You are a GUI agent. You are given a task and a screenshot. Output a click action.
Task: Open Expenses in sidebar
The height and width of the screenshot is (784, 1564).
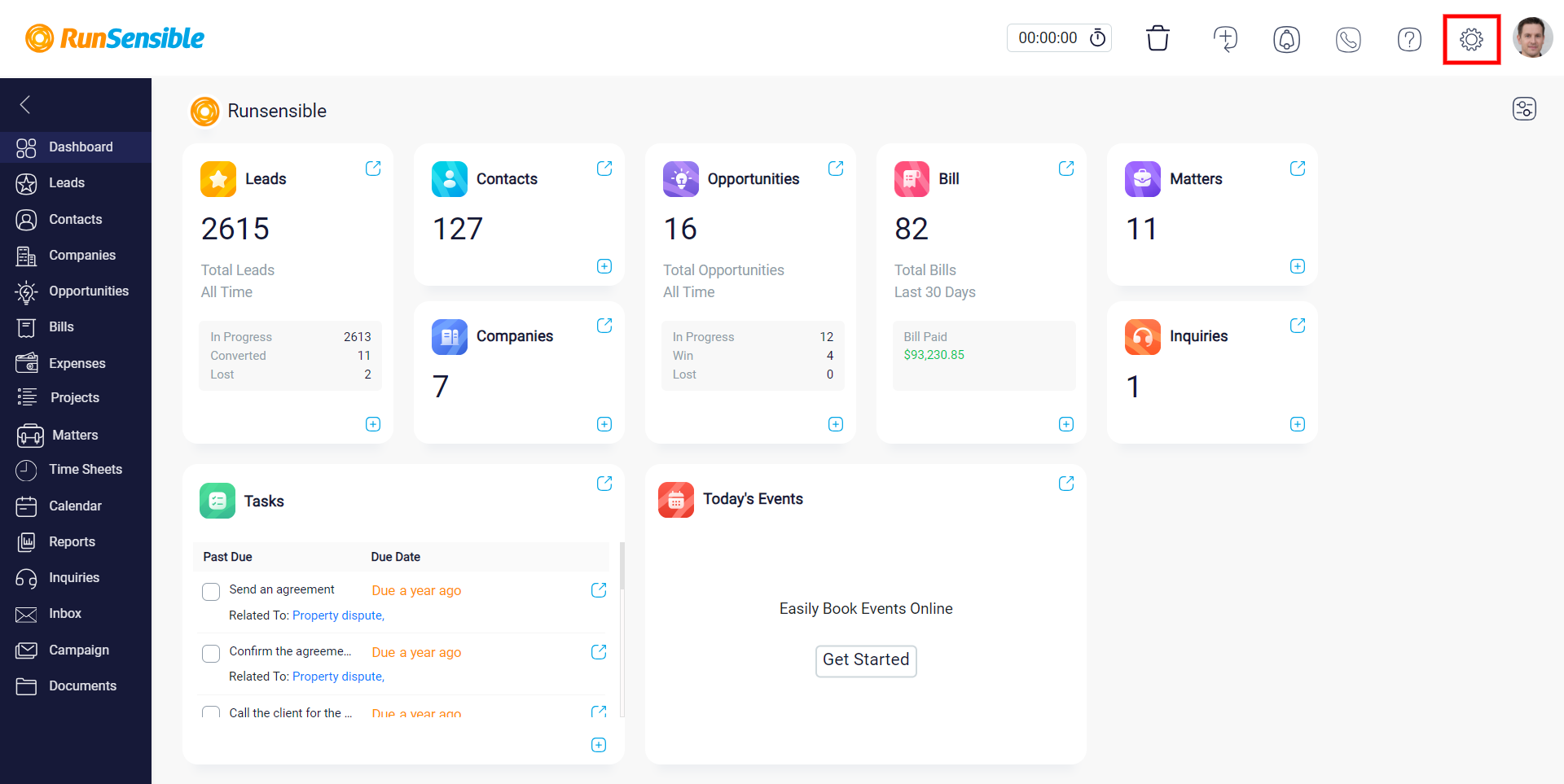click(x=76, y=363)
